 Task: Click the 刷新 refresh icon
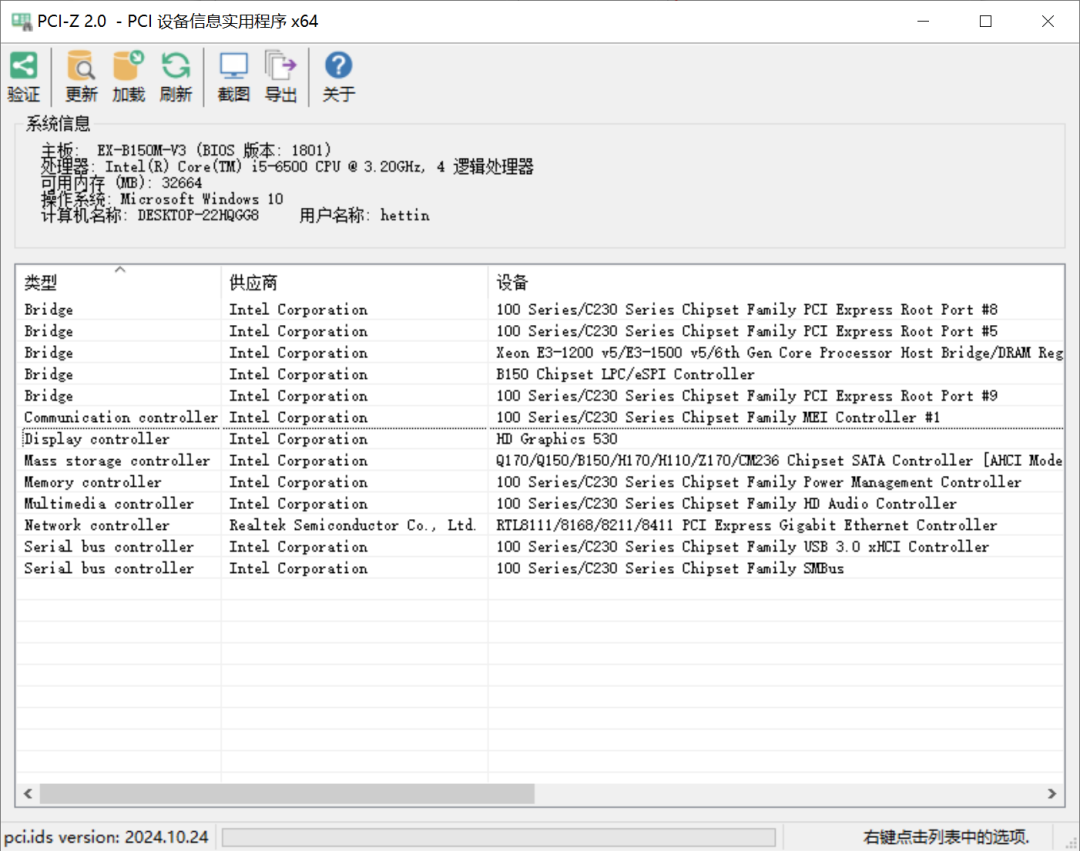176,66
